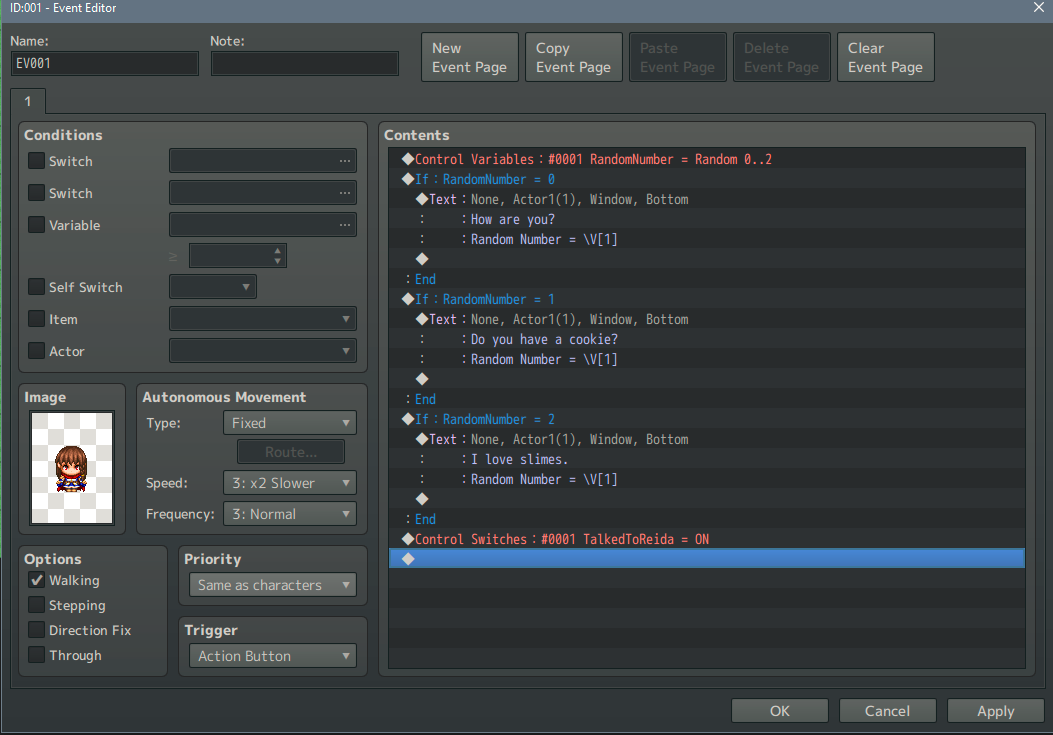Toggle the Walking option checkbox
This screenshot has height=735, width=1053.
(37, 580)
